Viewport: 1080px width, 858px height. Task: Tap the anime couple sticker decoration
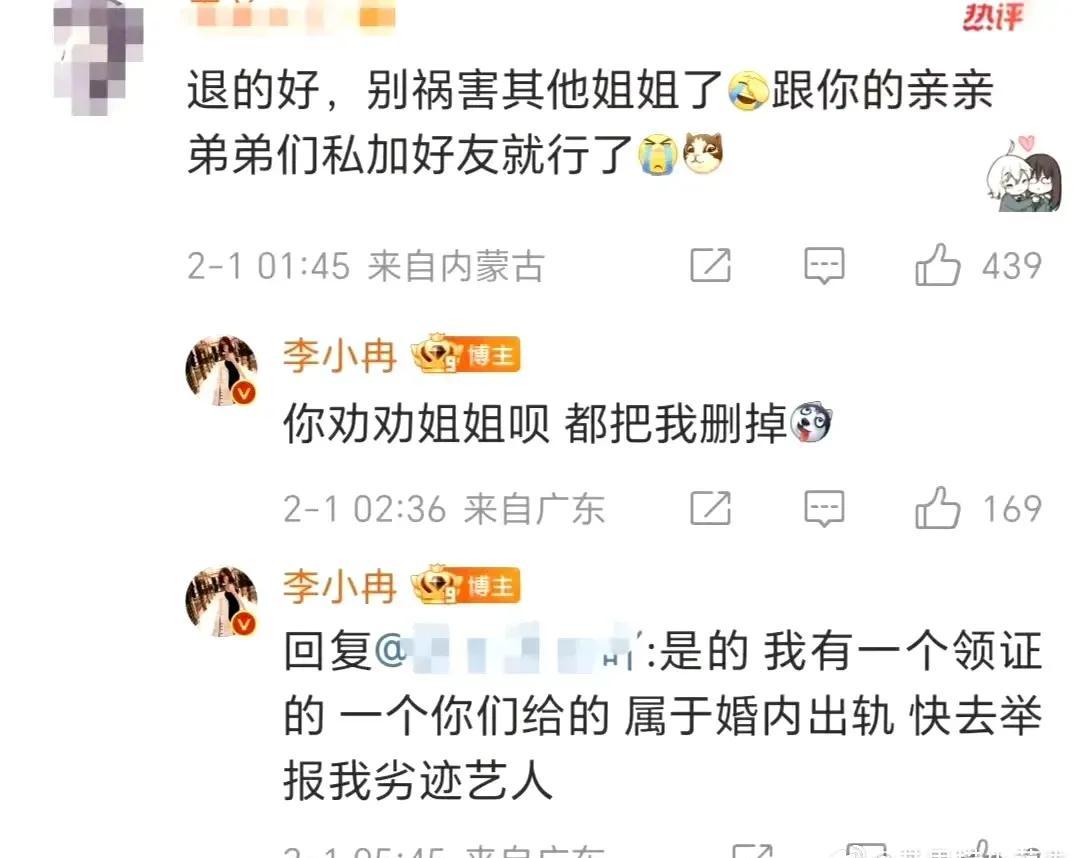coord(1024,174)
